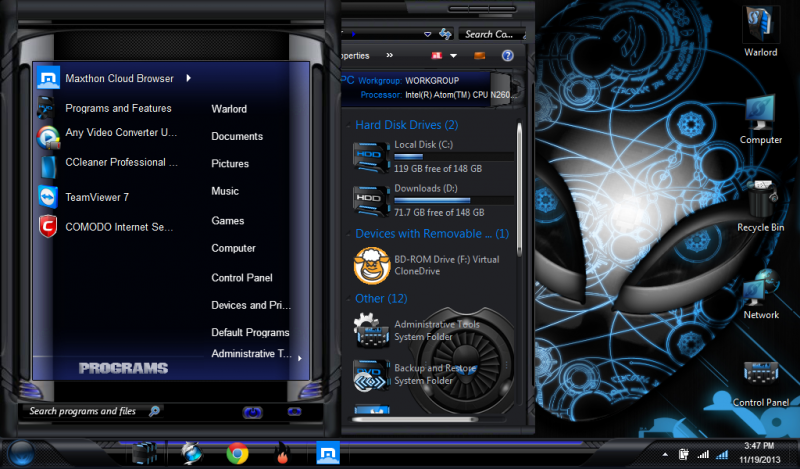800x469 pixels.
Task: Open the Network desktop icon
Action: [x=761, y=290]
